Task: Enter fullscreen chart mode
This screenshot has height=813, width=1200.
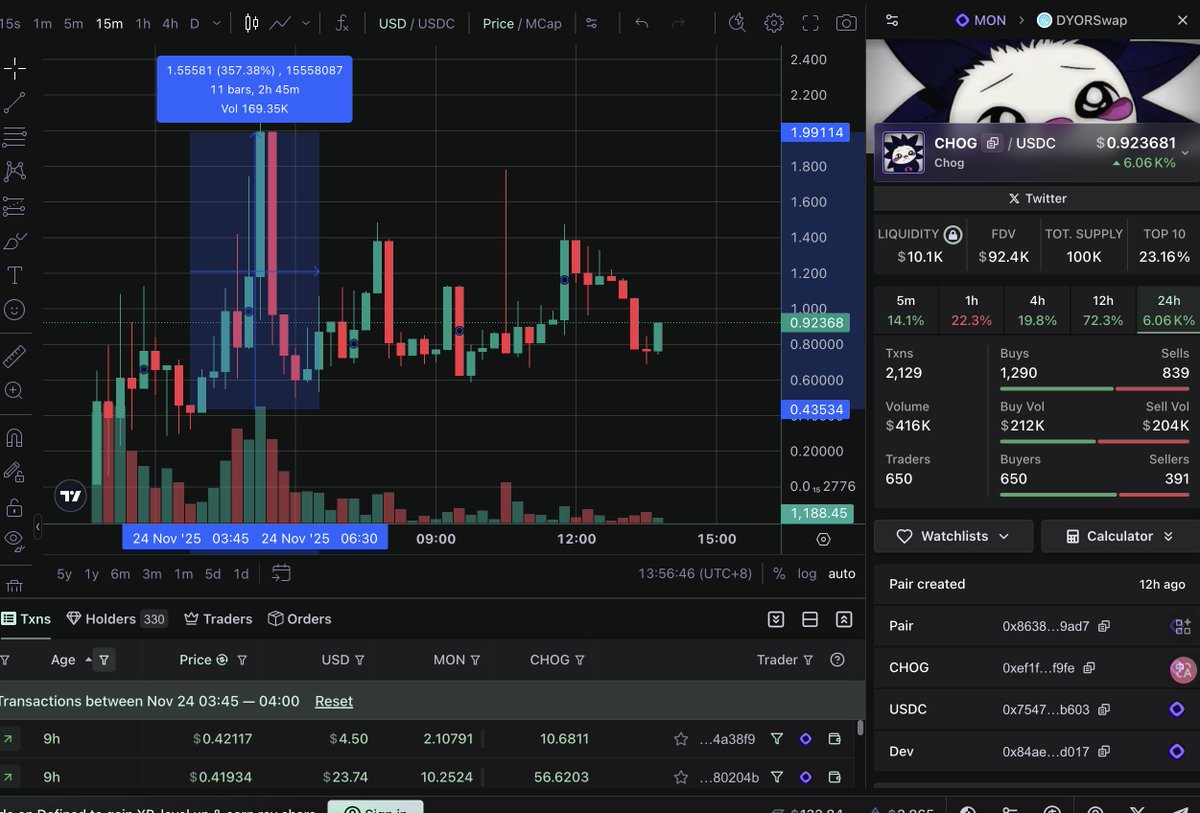Action: click(811, 23)
